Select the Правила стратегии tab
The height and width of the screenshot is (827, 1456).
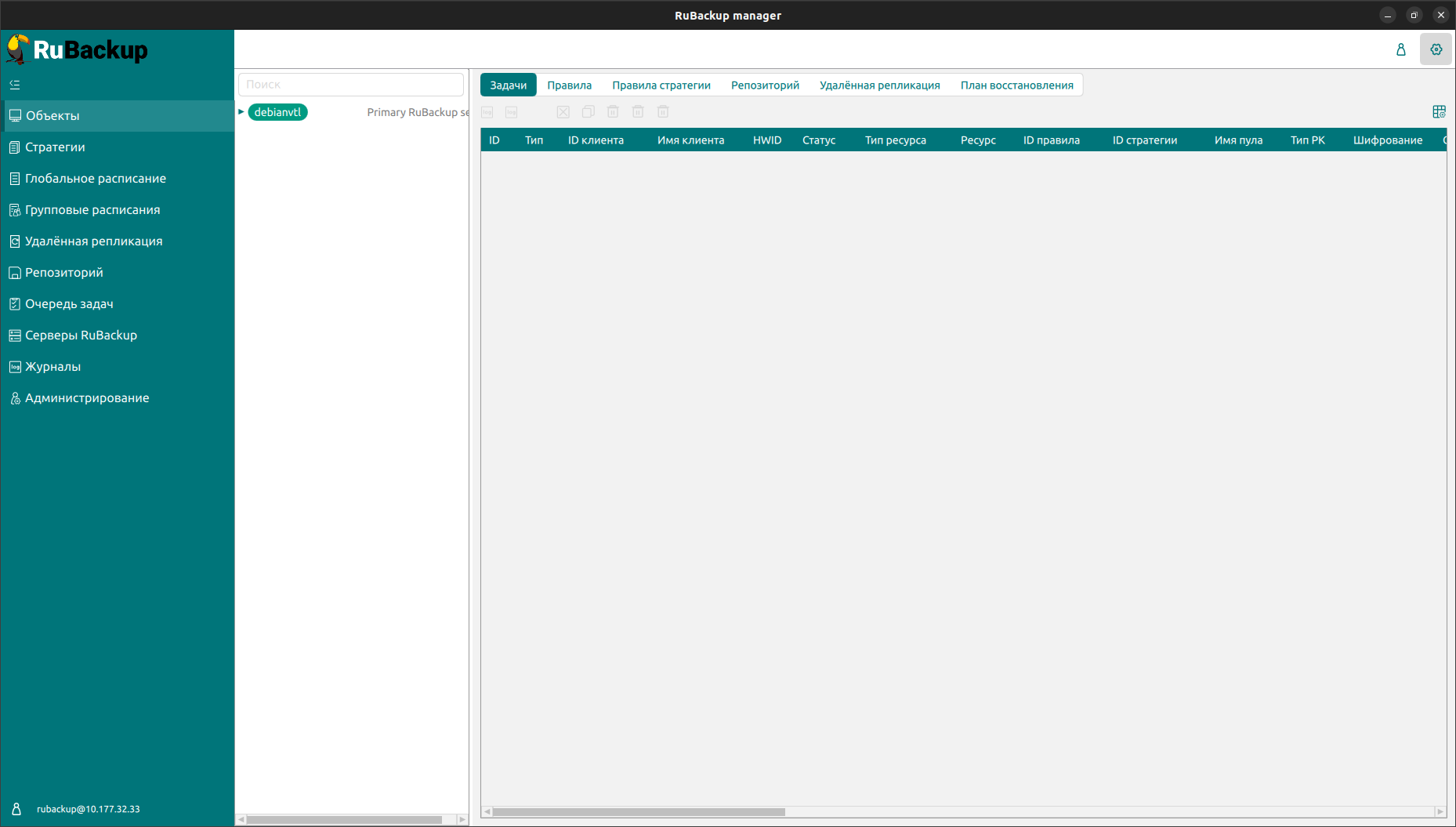[x=661, y=85]
